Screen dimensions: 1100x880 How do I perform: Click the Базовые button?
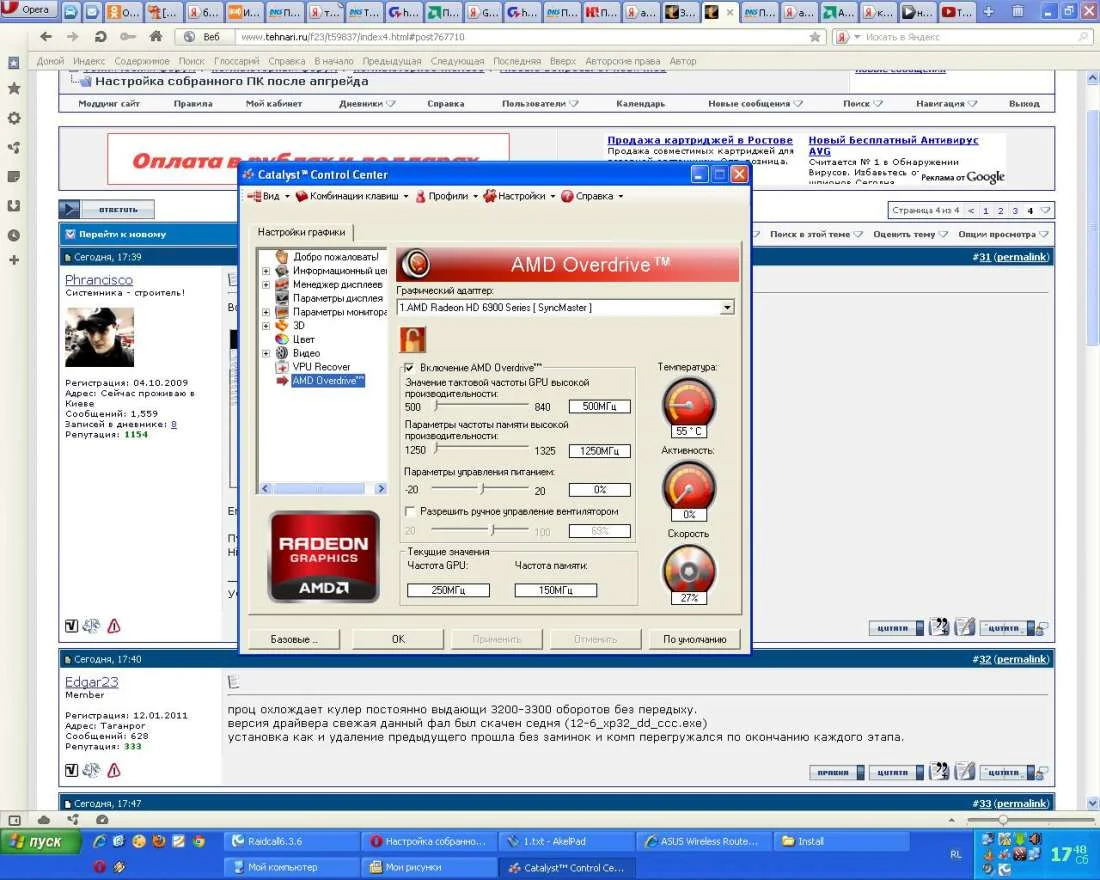point(294,639)
